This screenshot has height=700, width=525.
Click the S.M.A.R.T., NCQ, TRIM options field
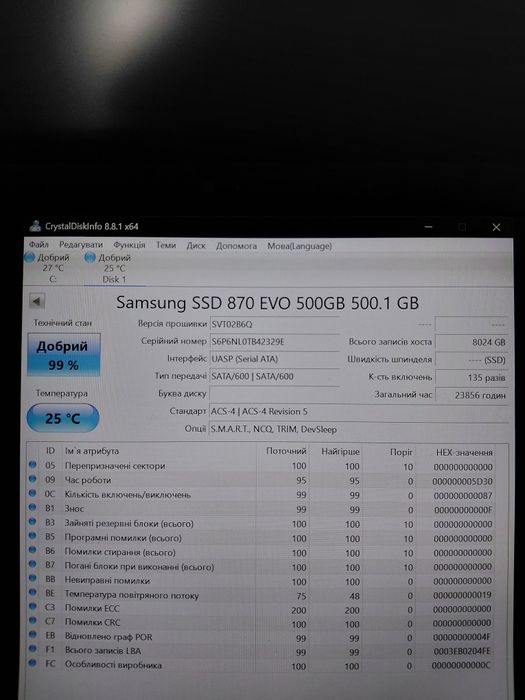359,429
